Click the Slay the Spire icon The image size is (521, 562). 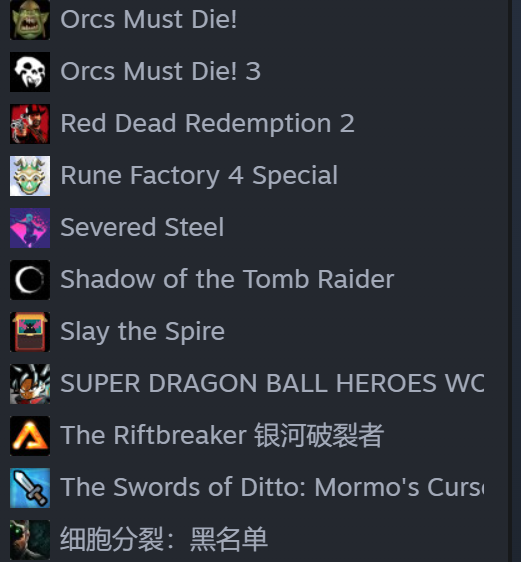[x=30, y=332]
